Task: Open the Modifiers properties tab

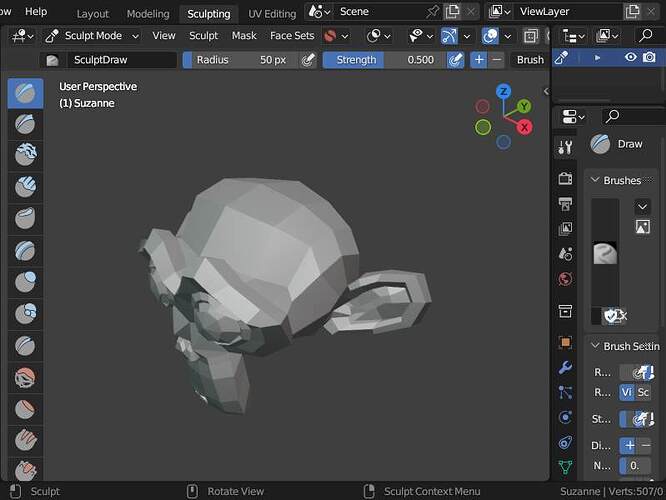Action: click(565, 367)
